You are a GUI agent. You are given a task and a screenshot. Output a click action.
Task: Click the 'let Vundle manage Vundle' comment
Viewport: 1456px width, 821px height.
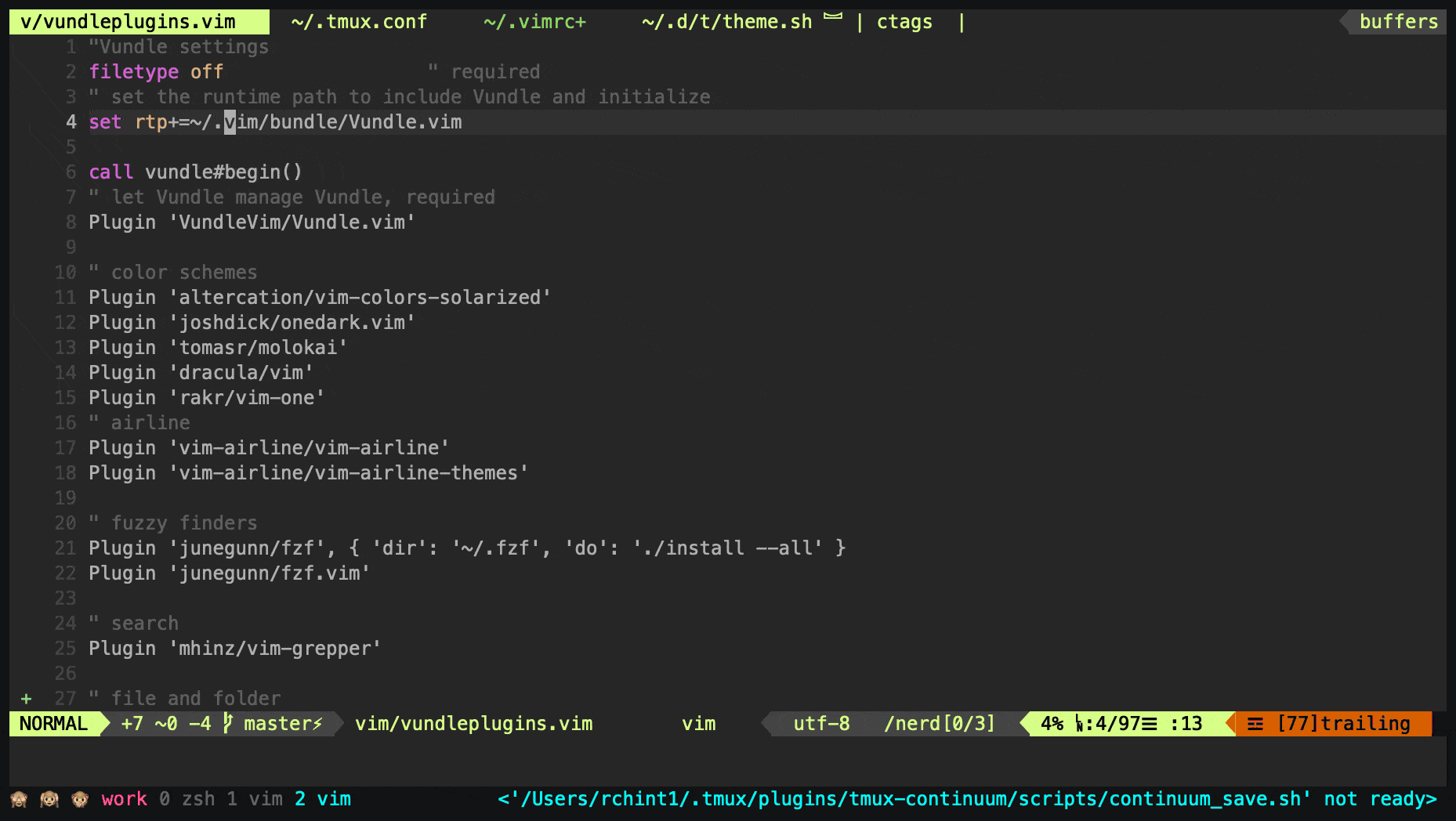click(x=292, y=197)
